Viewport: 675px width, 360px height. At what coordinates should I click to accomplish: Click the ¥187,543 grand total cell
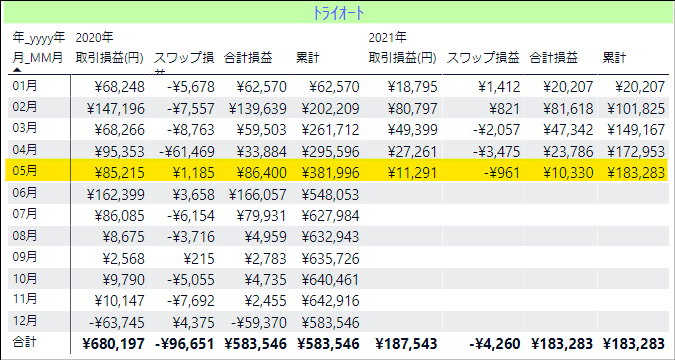(x=406, y=344)
